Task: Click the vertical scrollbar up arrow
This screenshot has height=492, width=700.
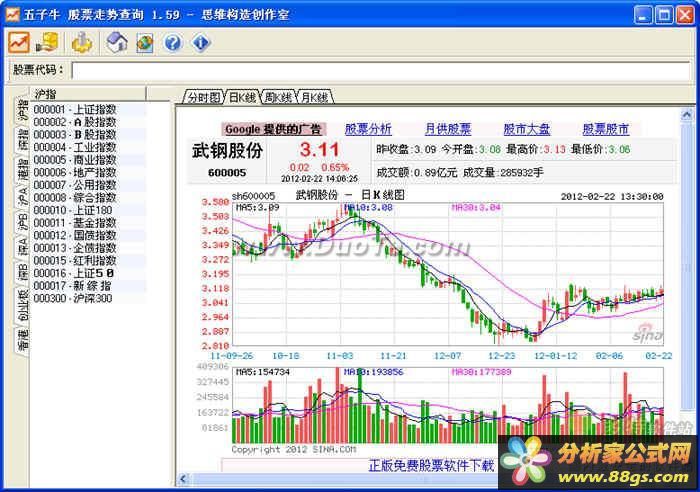Action: point(686,115)
